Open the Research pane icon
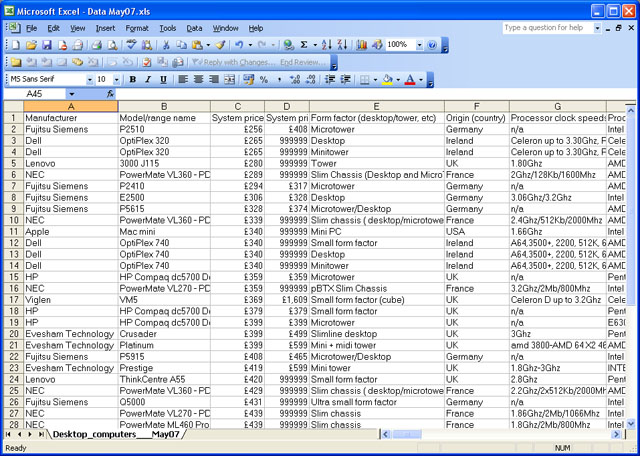This screenshot has height=456, width=640. coord(147,45)
